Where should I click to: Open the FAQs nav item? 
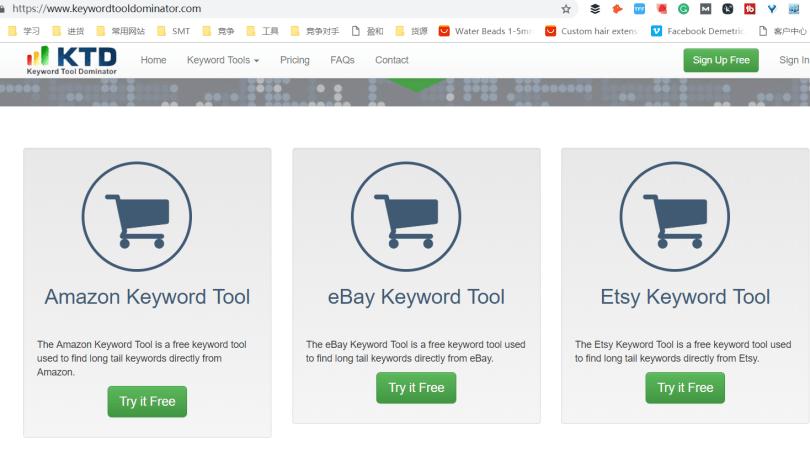coord(342,60)
